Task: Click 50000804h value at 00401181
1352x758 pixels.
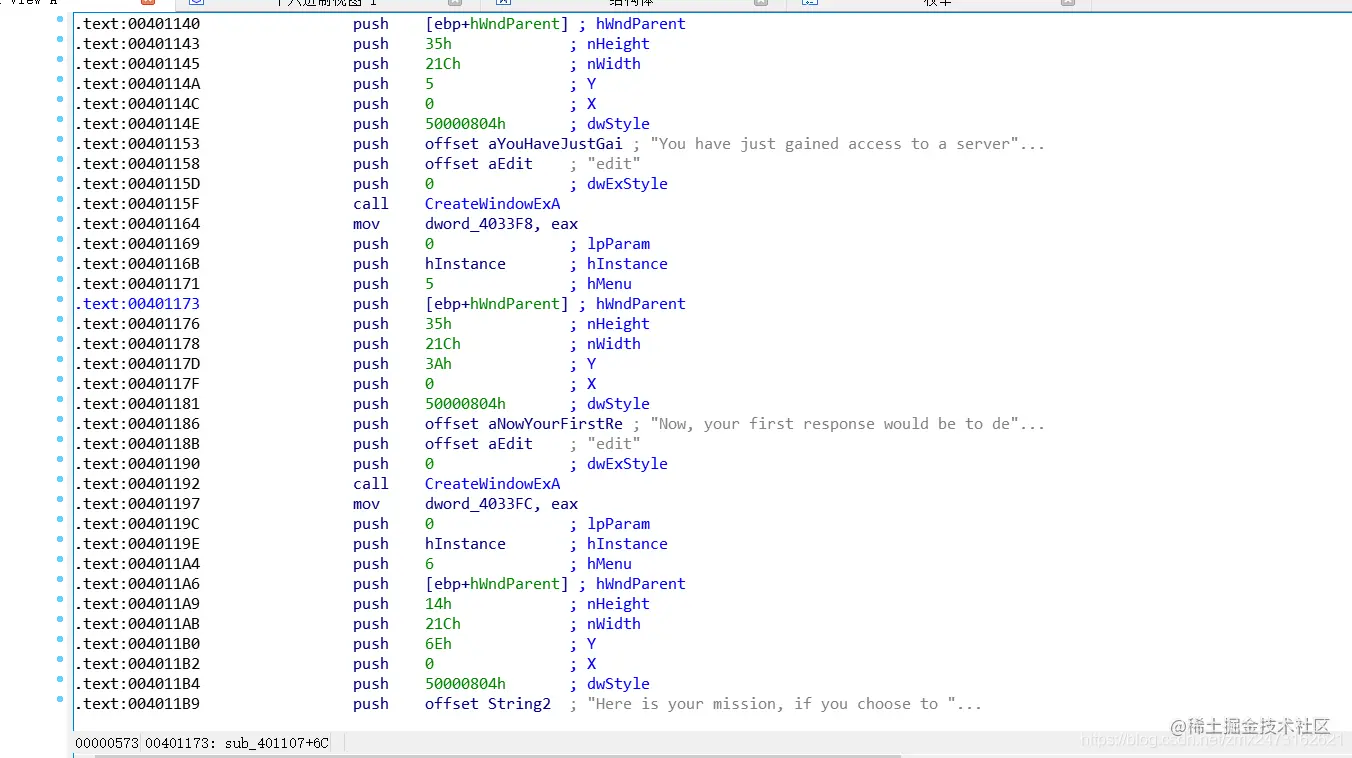Action: 465,404
